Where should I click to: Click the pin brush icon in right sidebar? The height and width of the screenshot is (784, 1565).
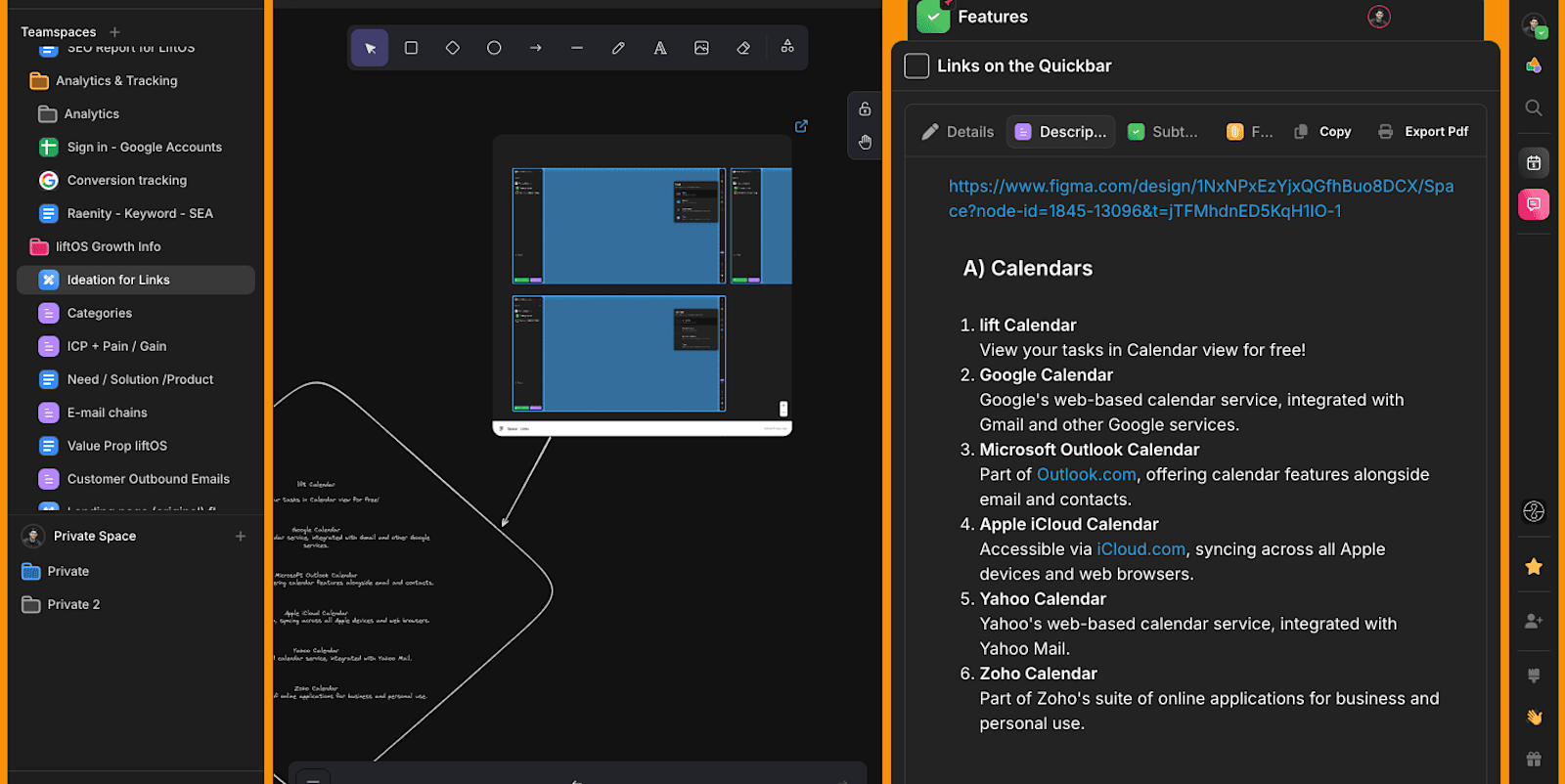pos(1534,675)
